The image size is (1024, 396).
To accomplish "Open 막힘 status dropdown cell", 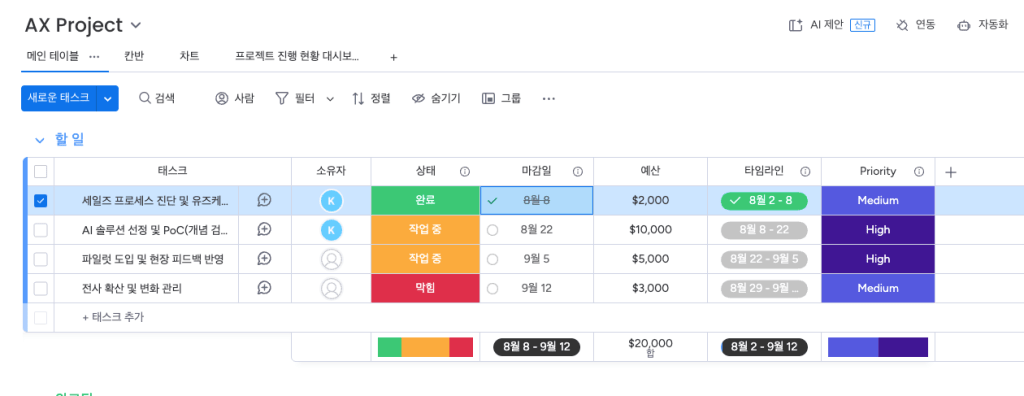I will (425, 288).
